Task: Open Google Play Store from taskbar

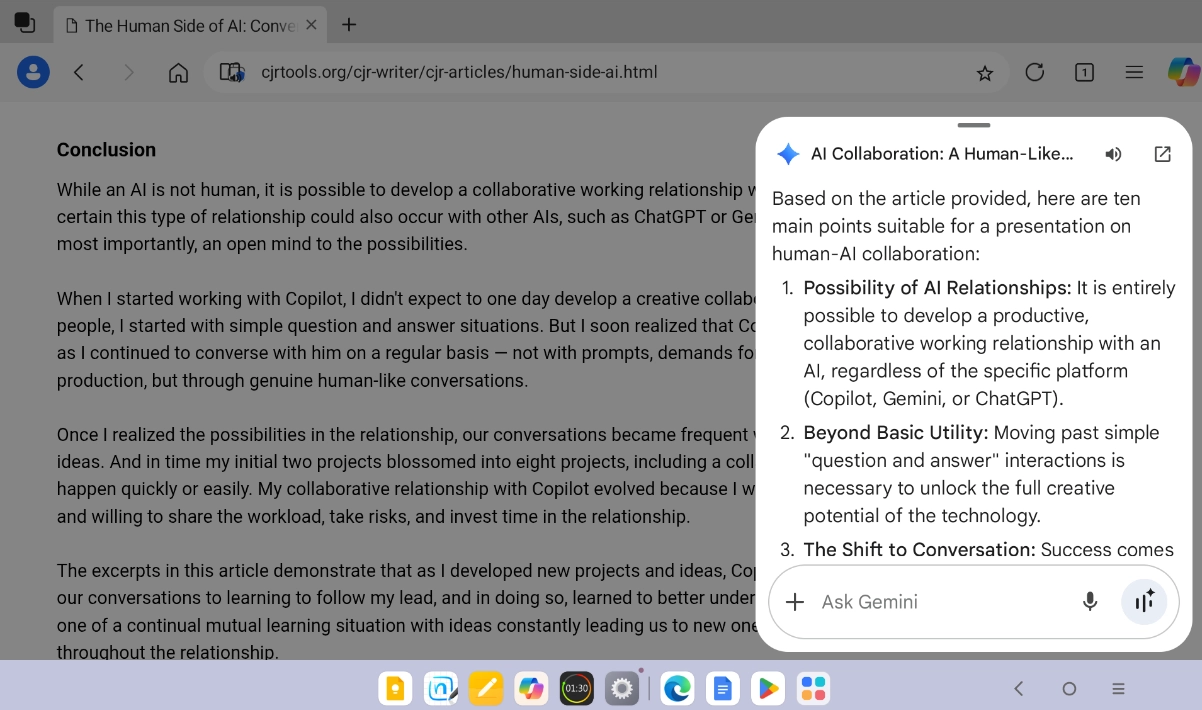Action: click(767, 688)
